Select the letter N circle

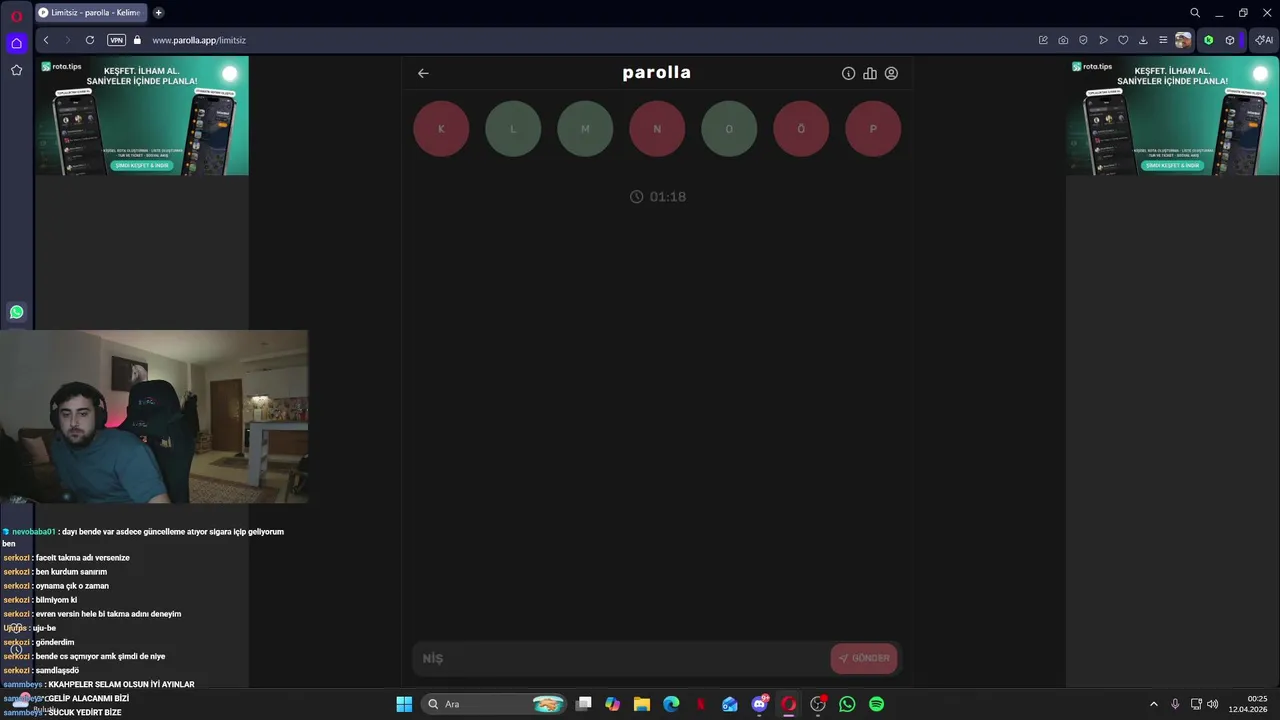(x=657, y=129)
